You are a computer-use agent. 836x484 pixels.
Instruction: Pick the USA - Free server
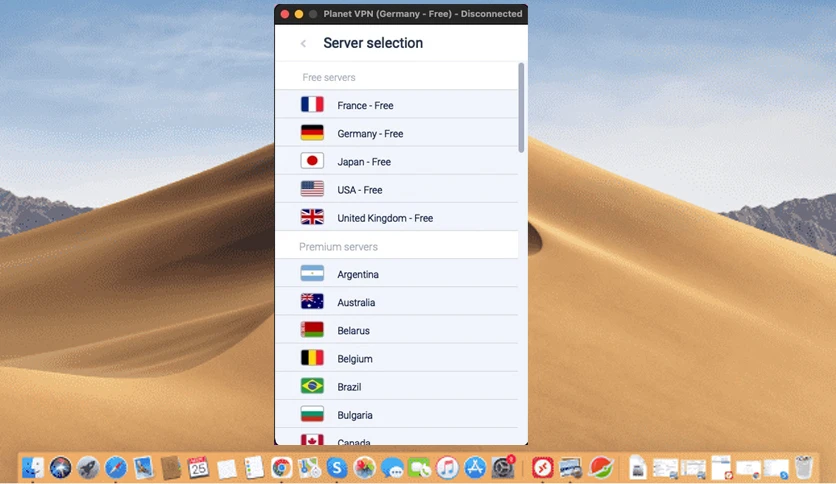pyautogui.click(x=397, y=189)
